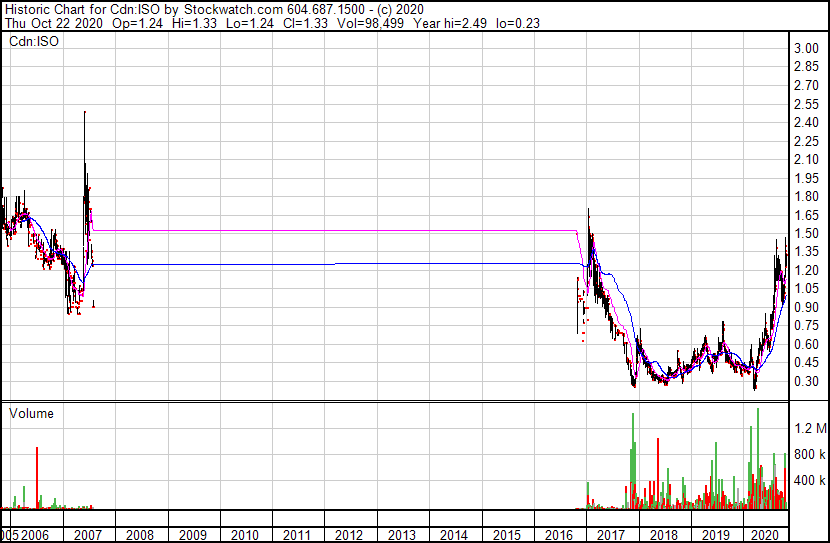Click the '1.2 M' volume axis label
Viewport: 830px width, 543px height.
810,428
